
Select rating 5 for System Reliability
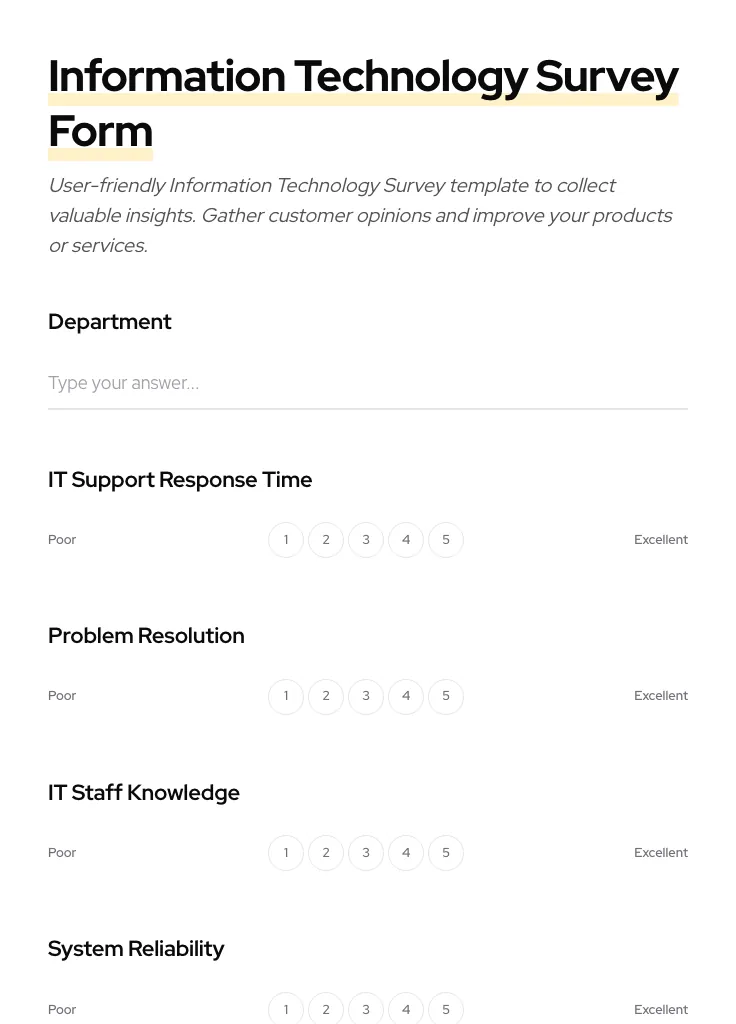coord(446,1009)
